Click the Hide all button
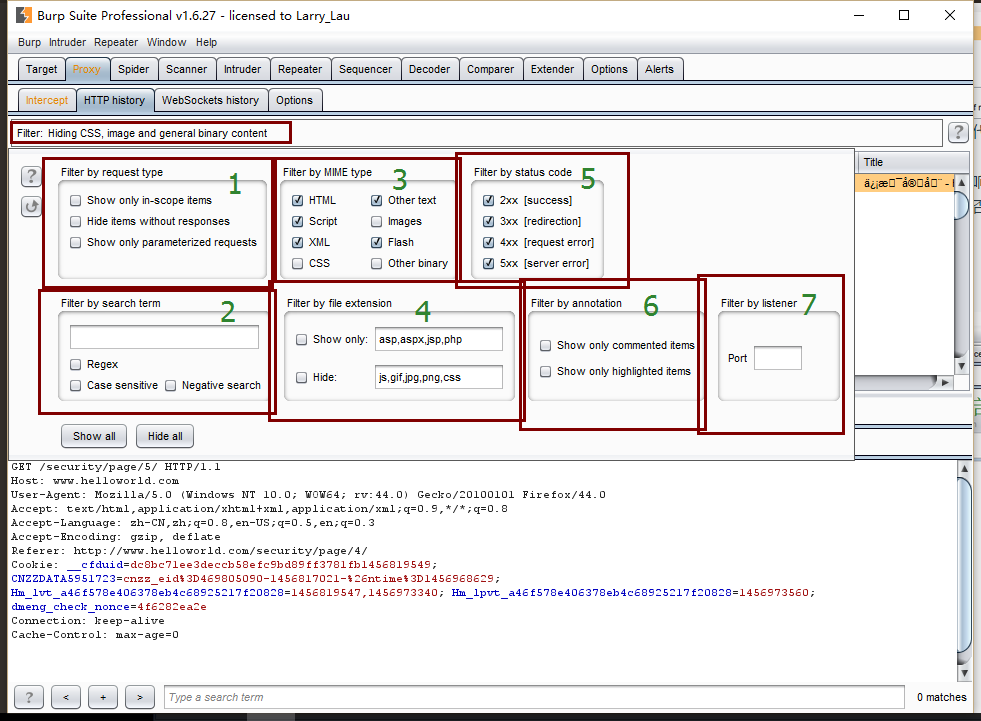The image size is (981, 721). click(x=165, y=436)
